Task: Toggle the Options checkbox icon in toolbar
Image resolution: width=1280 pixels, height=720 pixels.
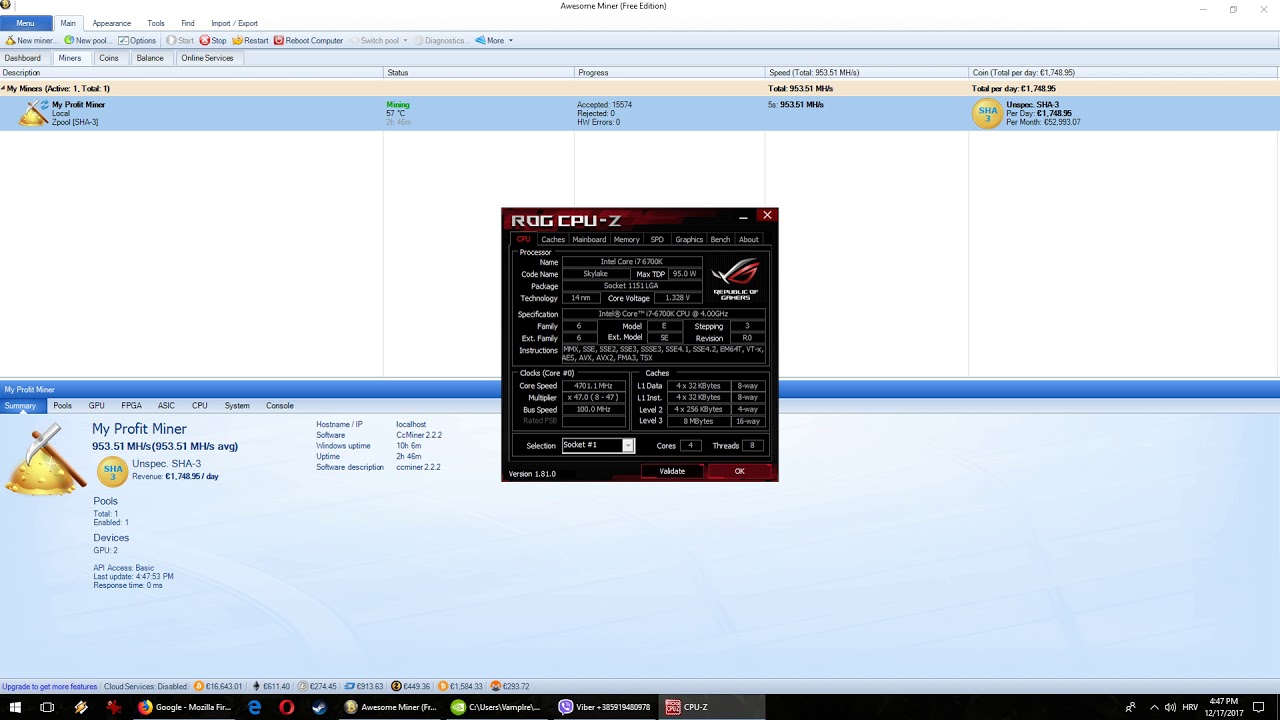Action: tap(123, 41)
